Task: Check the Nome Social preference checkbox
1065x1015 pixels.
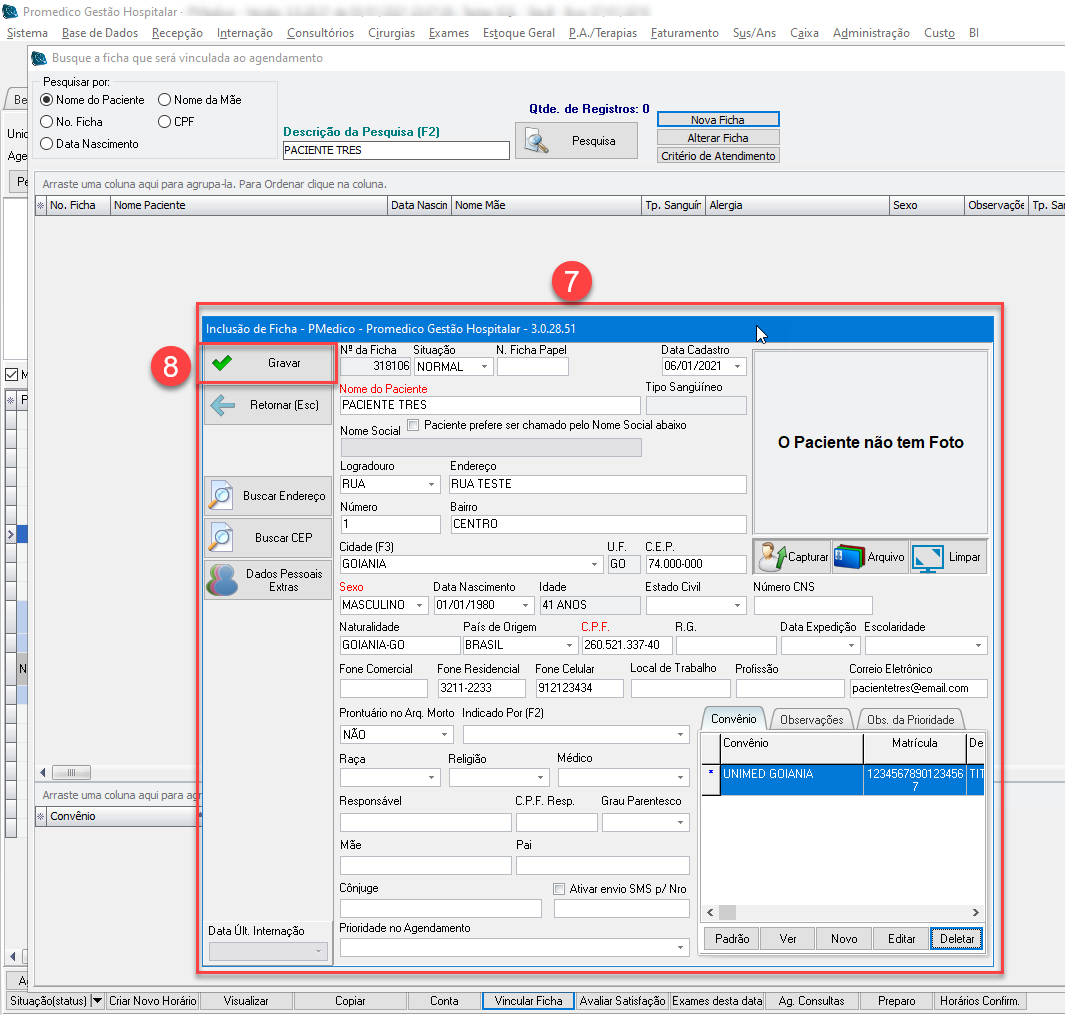Action: tap(413, 425)
